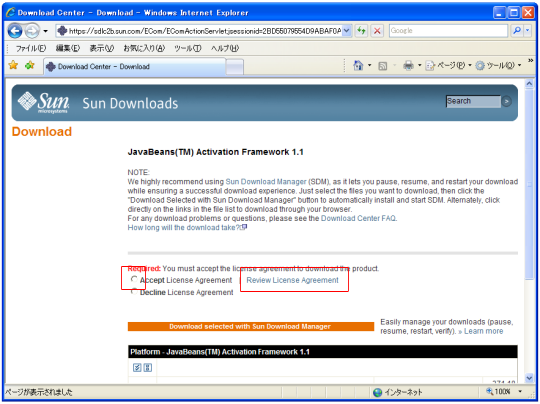Open the Download Center FAQ link
Image resolution: width=540 pixels, height=404 pixels.
click(358, 218)
